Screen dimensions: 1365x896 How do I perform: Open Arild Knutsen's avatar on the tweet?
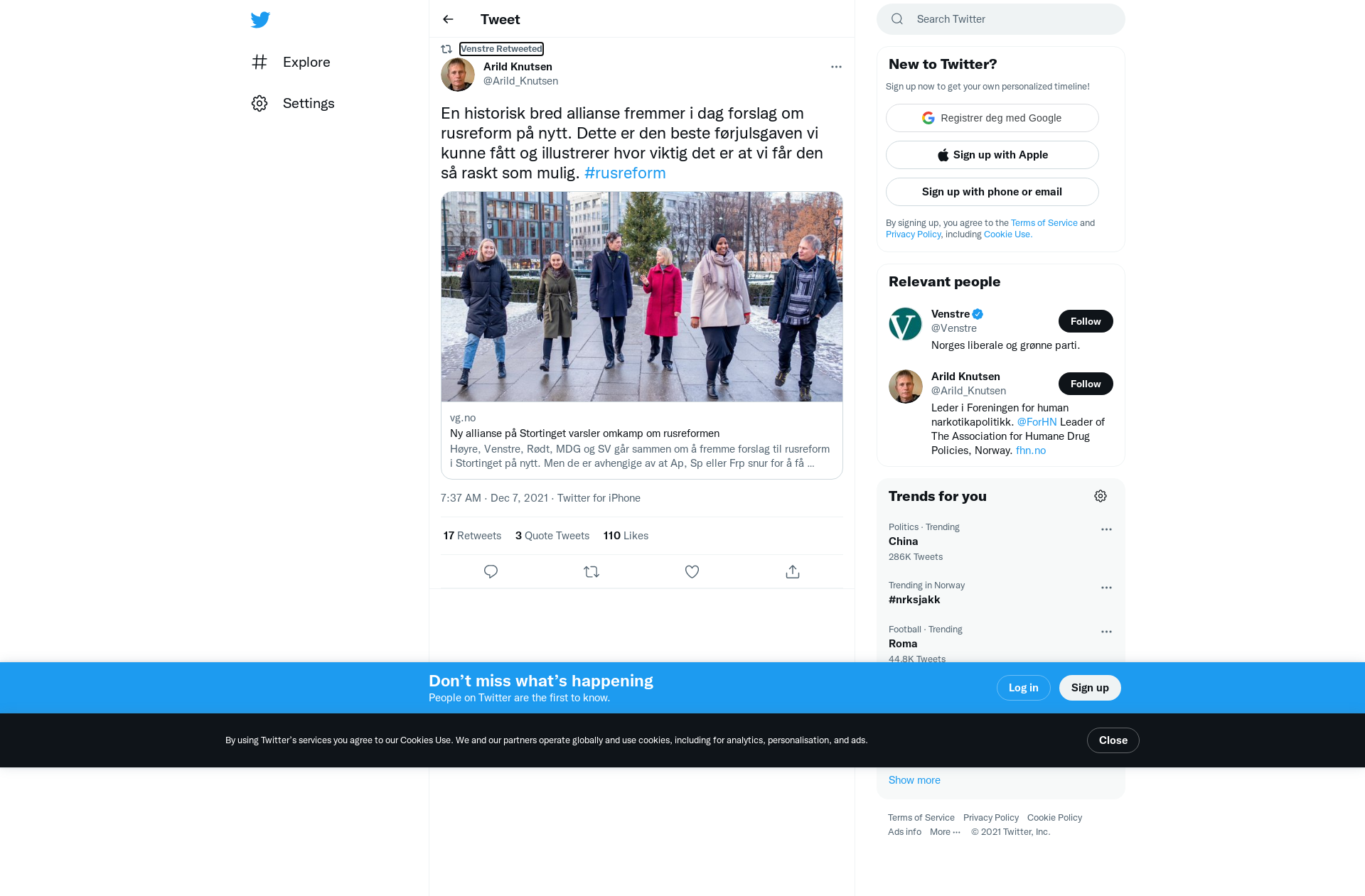coord(458,74)
